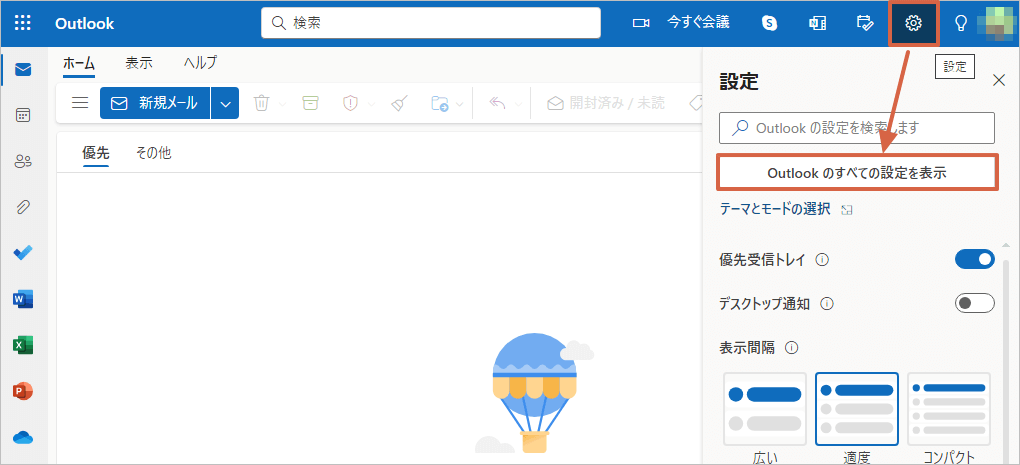
Task: Click 今すぐ会議 in header
Action: click(698, 22)
